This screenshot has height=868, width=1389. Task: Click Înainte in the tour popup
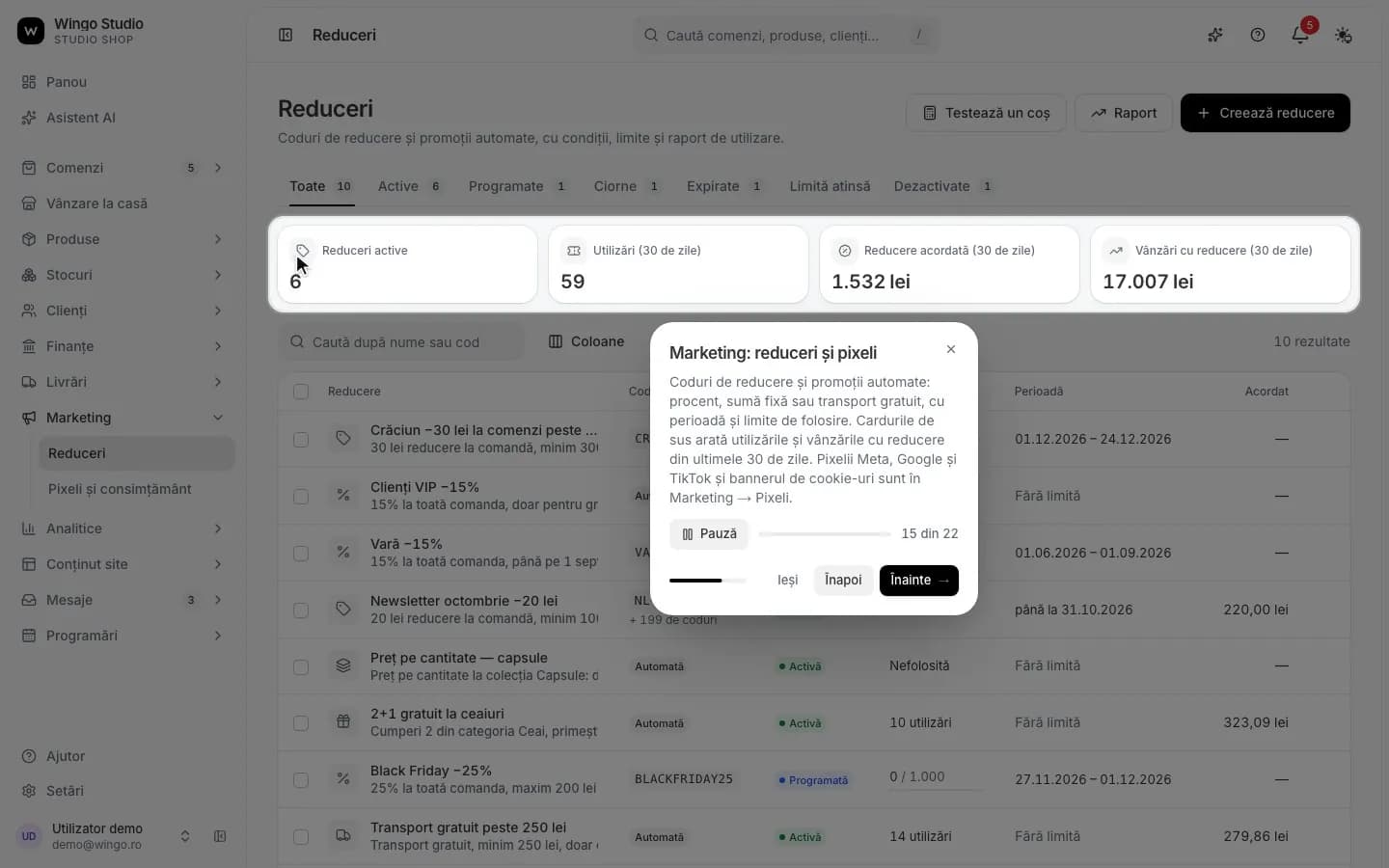point(918,581)
